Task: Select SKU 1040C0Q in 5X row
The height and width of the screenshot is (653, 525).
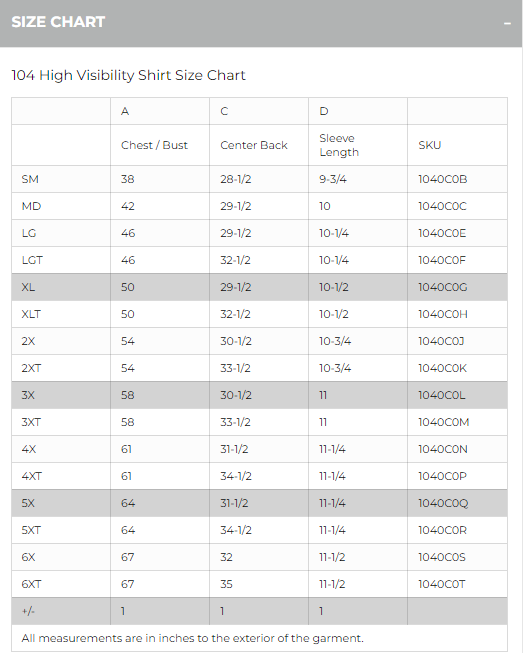Action: point(443,503)
